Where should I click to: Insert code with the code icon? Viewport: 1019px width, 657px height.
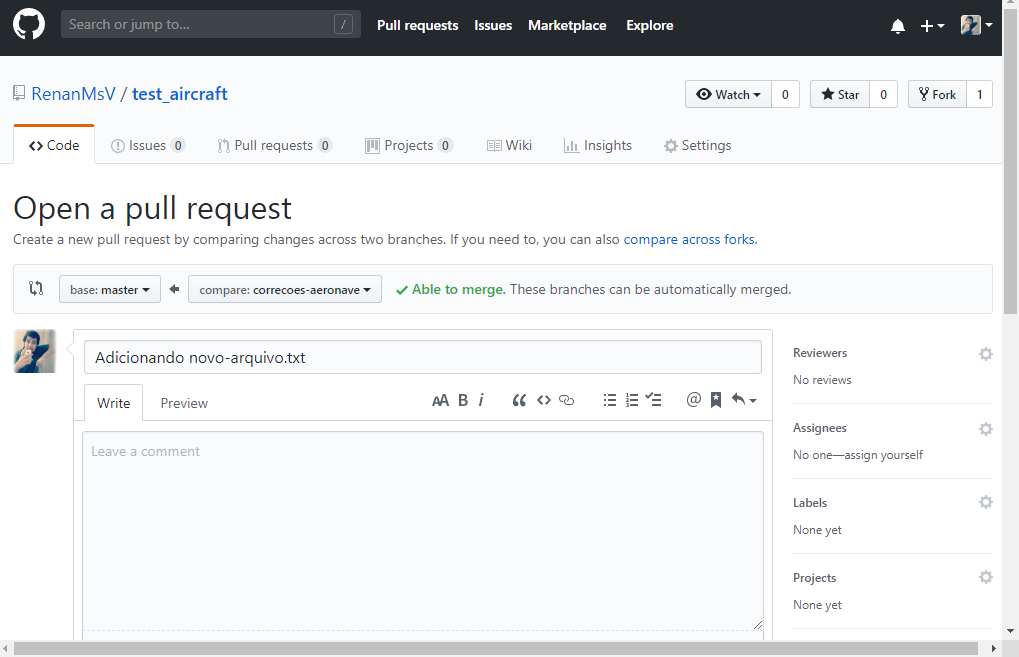544,400
